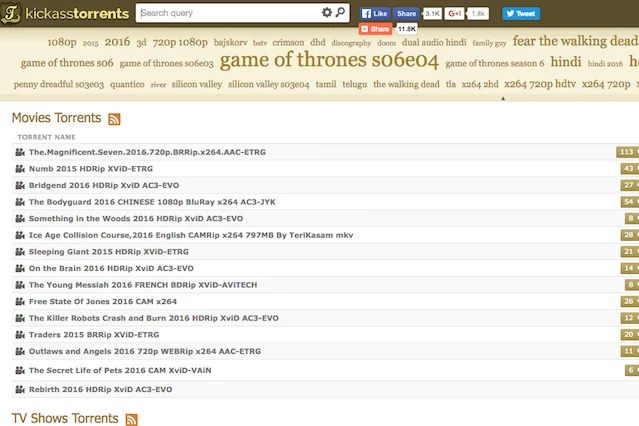
Task: Select the 'fear the walking dead' tag
Action: pos(575,41)
